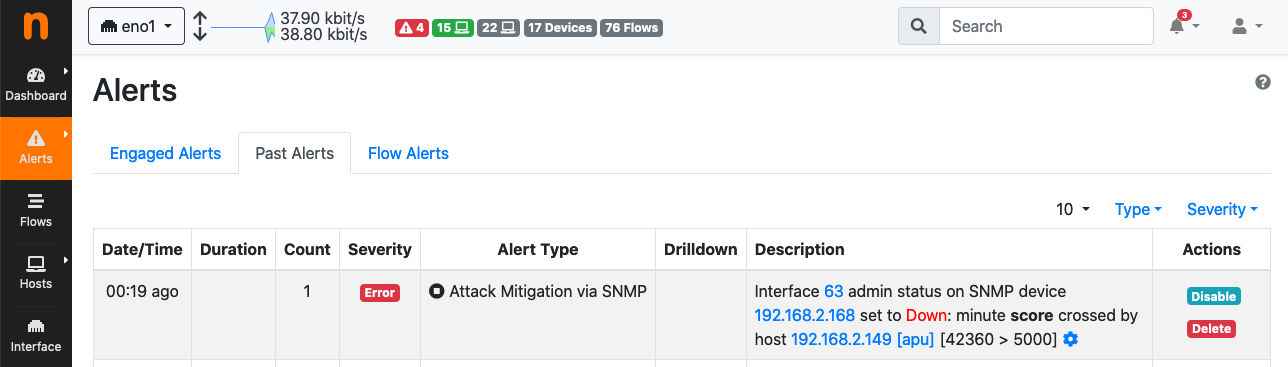
Task: Click the gray 22 remote hosts badge
Action: click(x=499, y=28)
